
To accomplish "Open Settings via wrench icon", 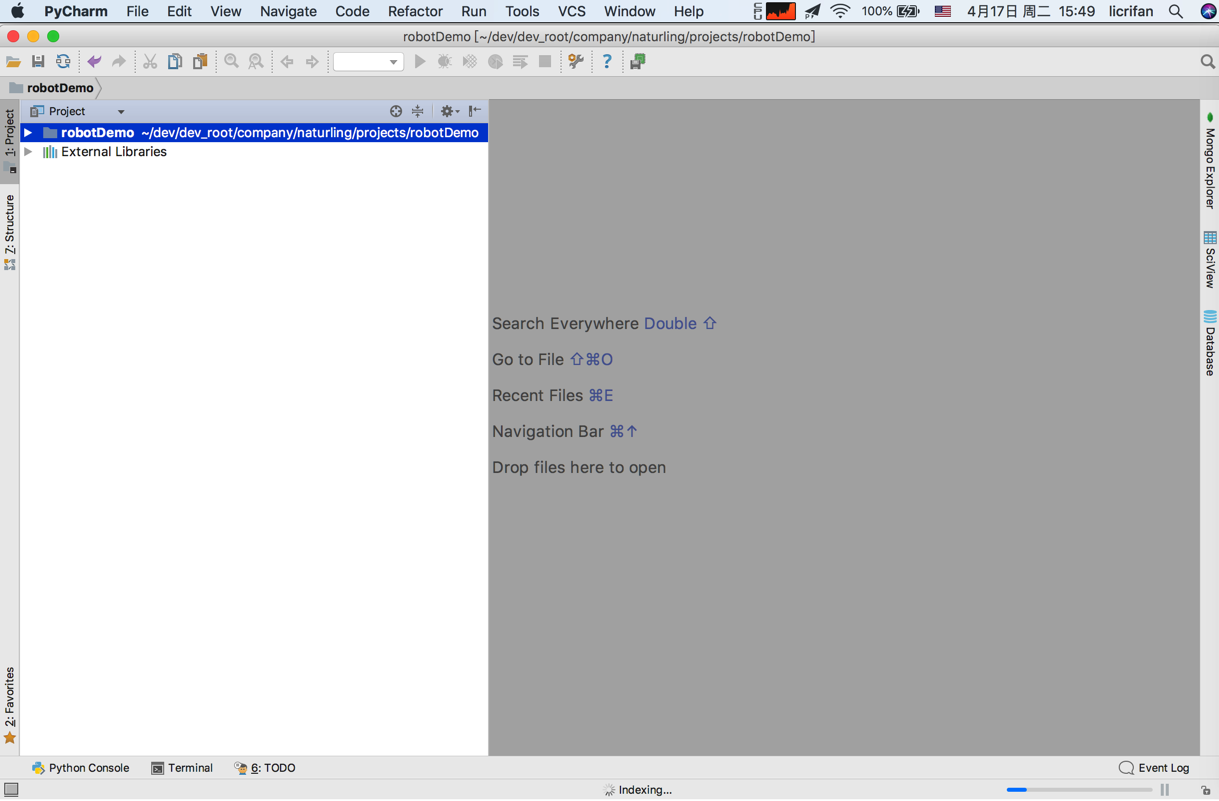I will pyautogui.click(x=576, y=62).
